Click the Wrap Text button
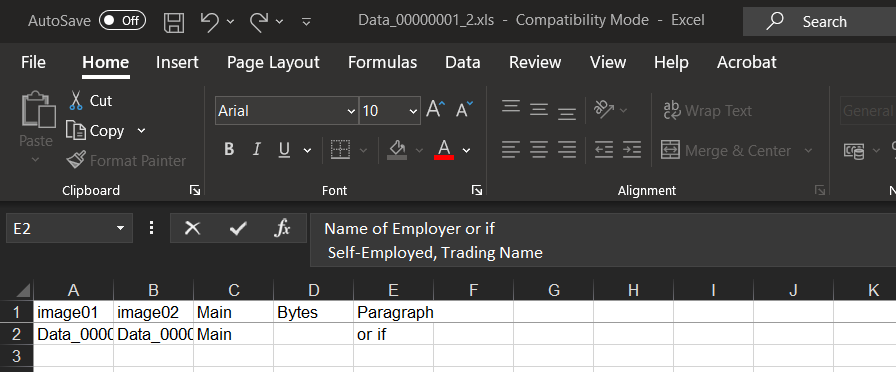Viewport: 896px width, 372px height. point(707,110)
